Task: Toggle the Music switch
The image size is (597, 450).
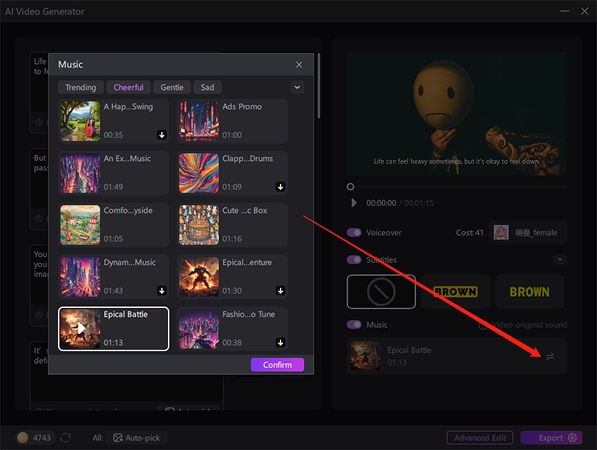Action: coord(354,324)
